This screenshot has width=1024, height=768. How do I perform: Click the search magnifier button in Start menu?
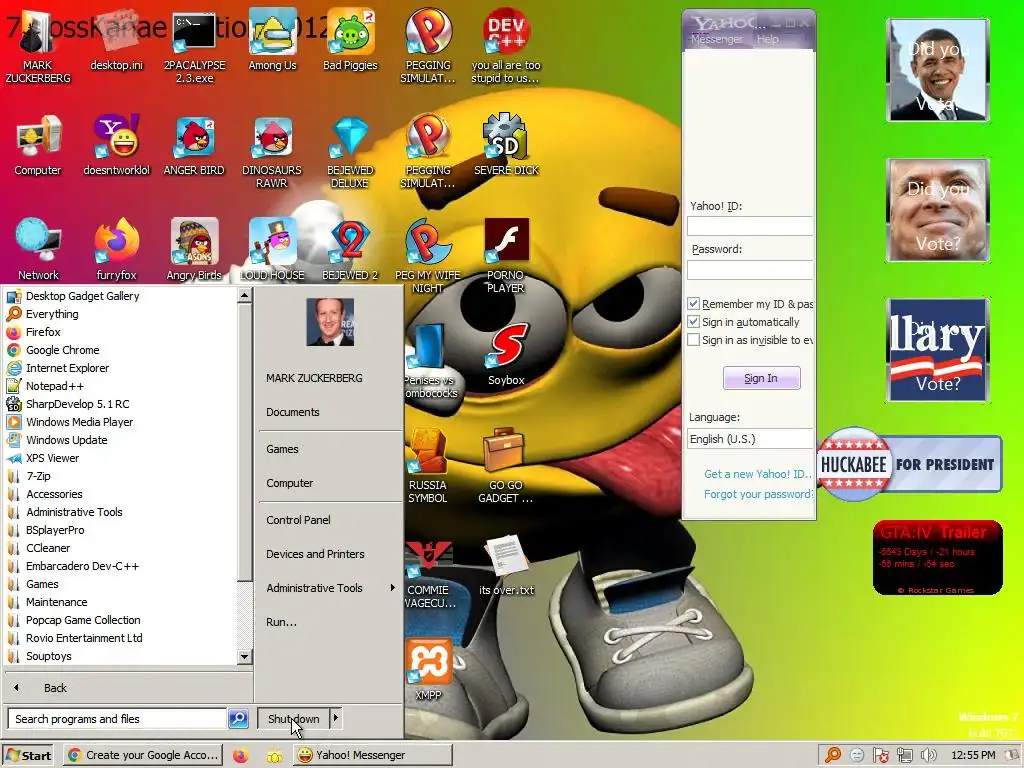click(238, 718)
